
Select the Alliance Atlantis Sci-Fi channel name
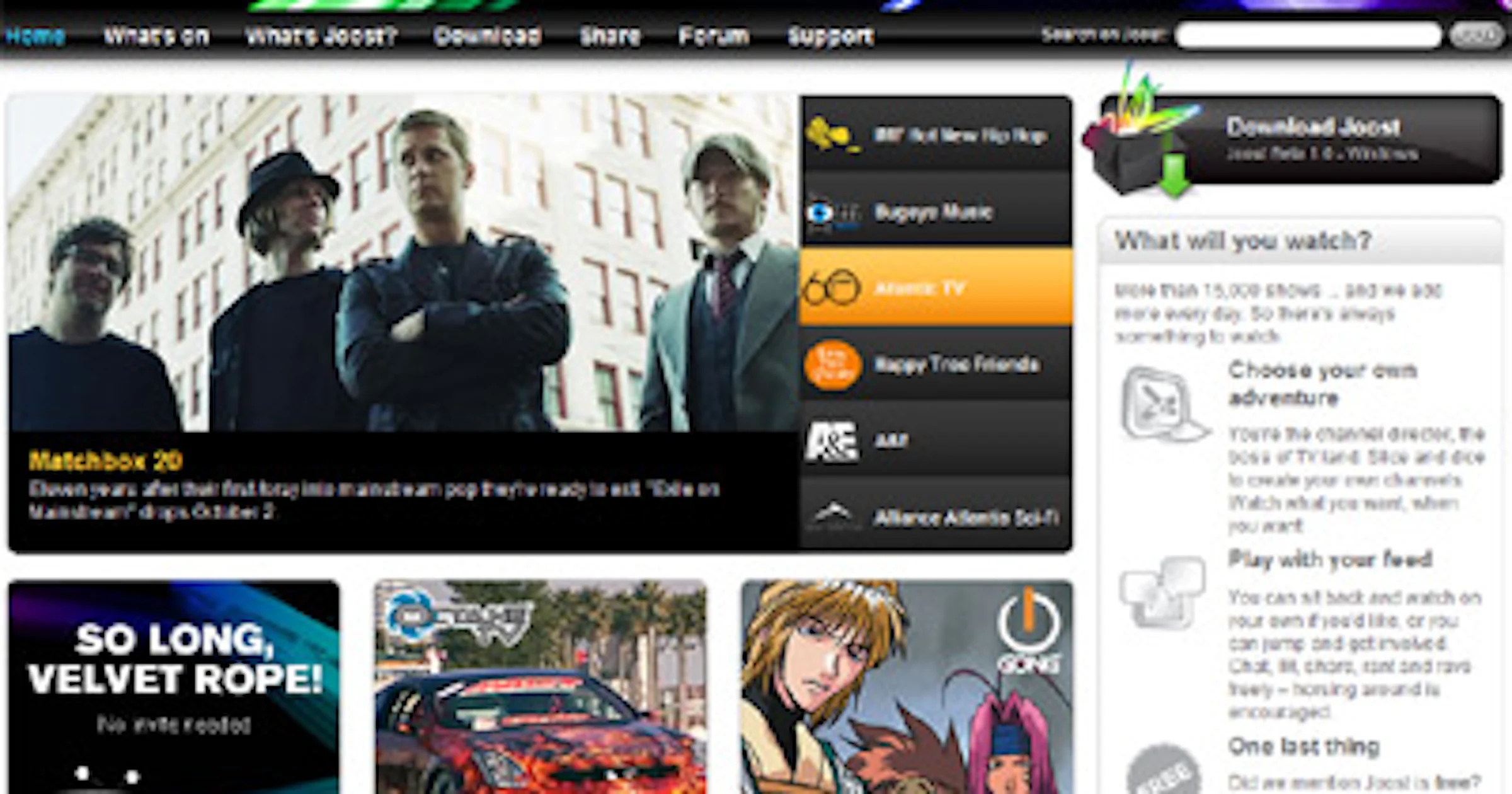966,518
